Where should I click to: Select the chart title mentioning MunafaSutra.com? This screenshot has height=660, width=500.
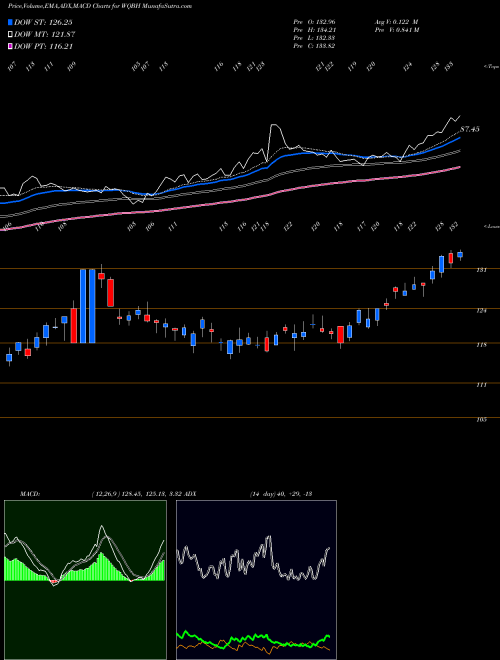(100, 7)
